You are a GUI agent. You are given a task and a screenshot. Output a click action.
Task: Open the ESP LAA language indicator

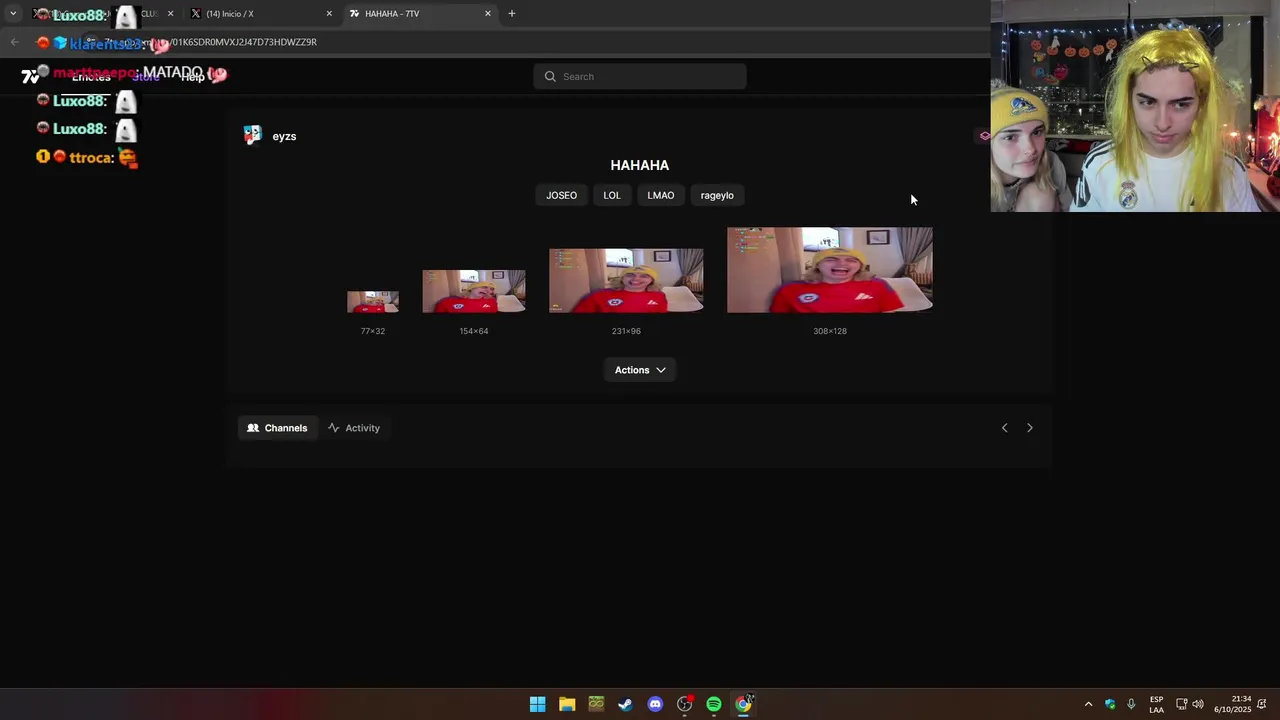(1156, 704)
